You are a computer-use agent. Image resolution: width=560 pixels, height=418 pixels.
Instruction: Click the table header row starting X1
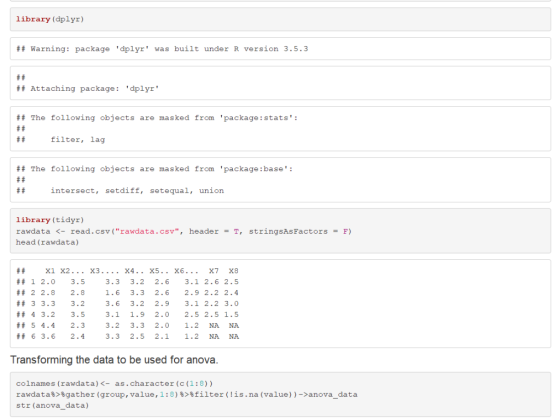point(127,271)
